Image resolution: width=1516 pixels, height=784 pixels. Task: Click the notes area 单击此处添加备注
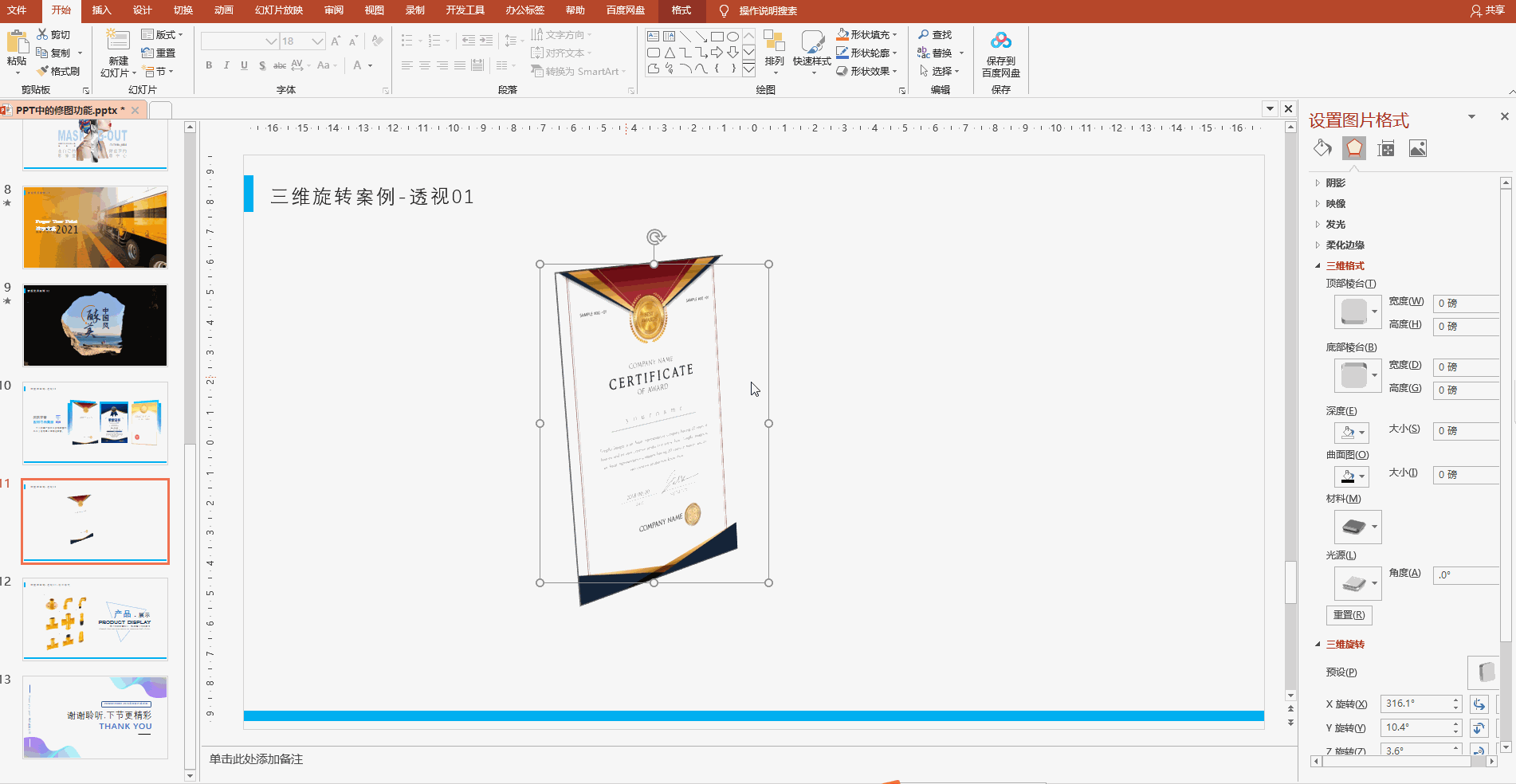(x=257, y=759)
